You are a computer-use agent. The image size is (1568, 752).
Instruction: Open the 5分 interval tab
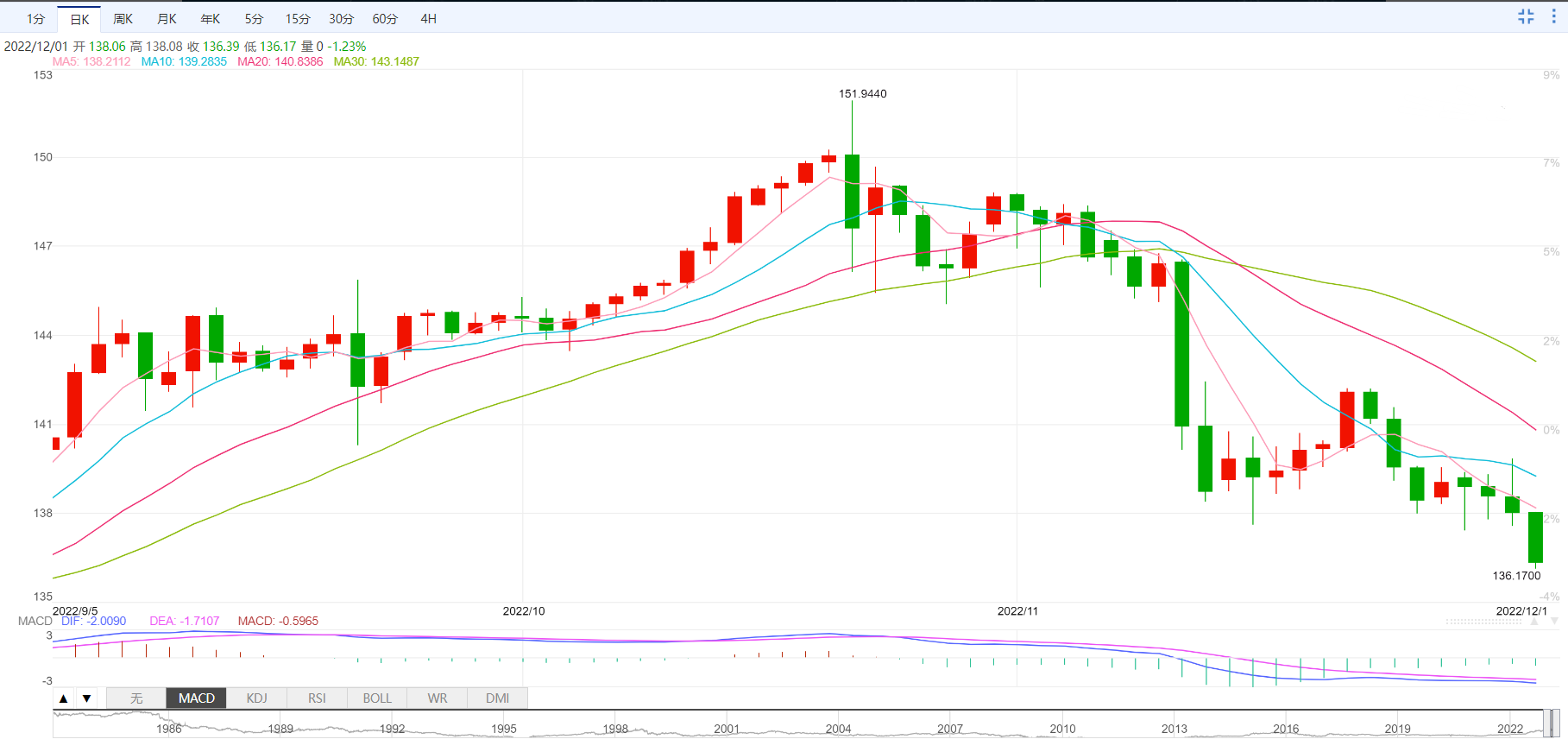click(254, 19)
